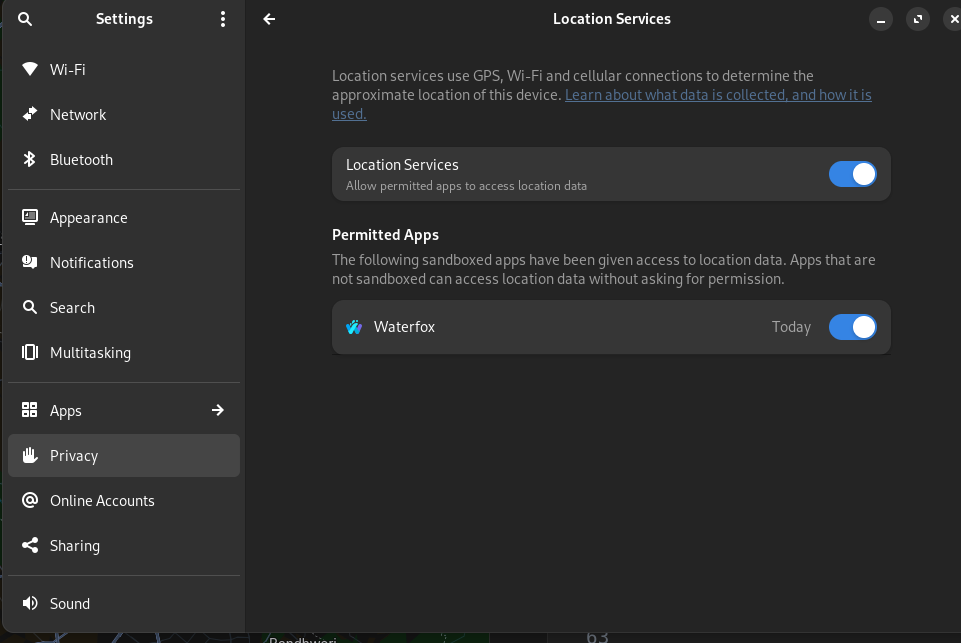The image size is (961, 643).
Task: Go to Bluetooth settings
Action: (x=124, y=159)
